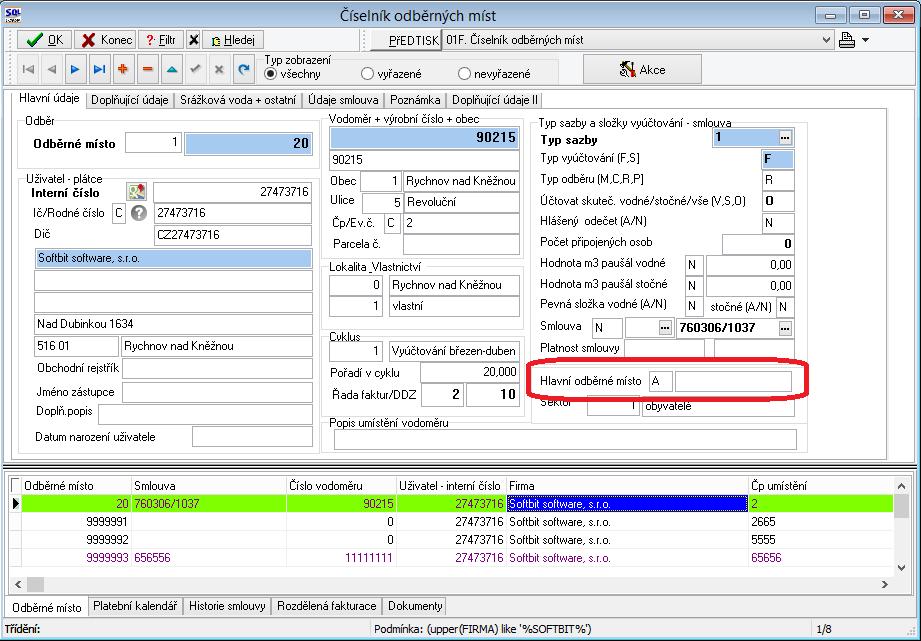Click the Dič field CZ27473716
The height and width of the screenshot is (641, 921).
pyautogui.click(x=233, y=235)
